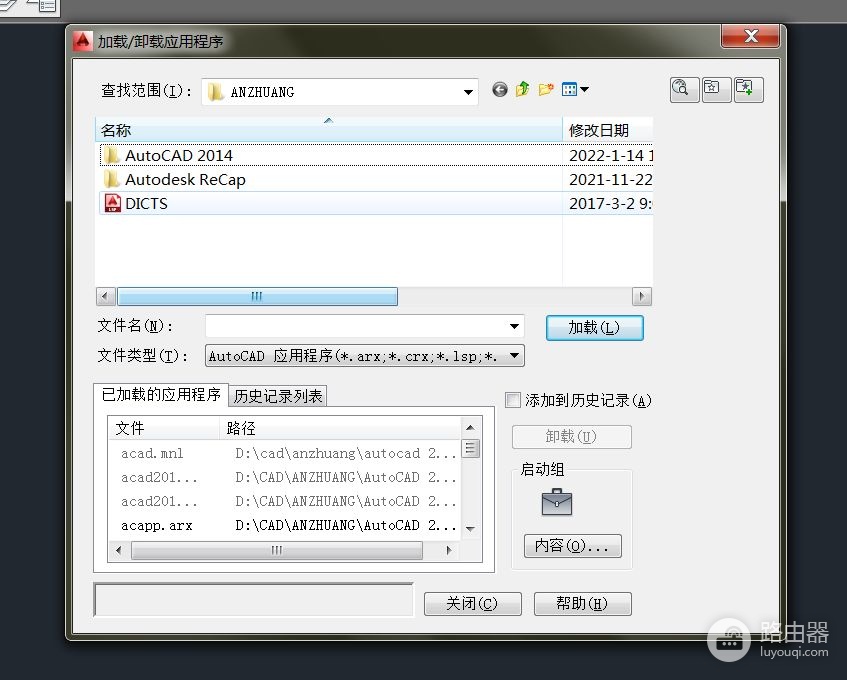Toggle 添加到历史记录 checkbox

(513, 400)
